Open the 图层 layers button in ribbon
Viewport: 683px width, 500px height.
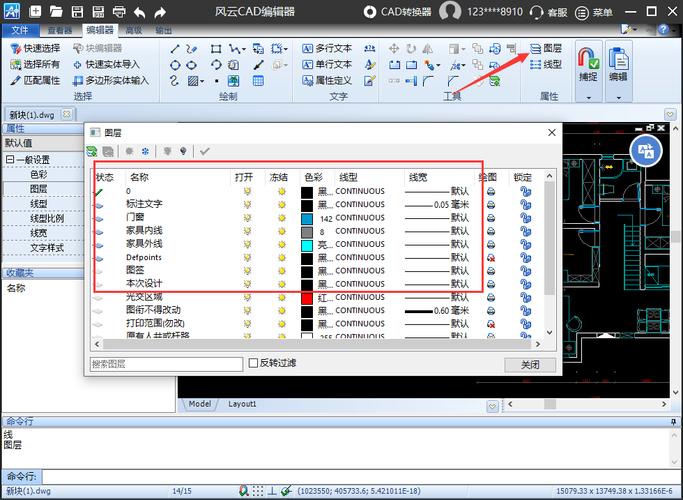point(546,48)
